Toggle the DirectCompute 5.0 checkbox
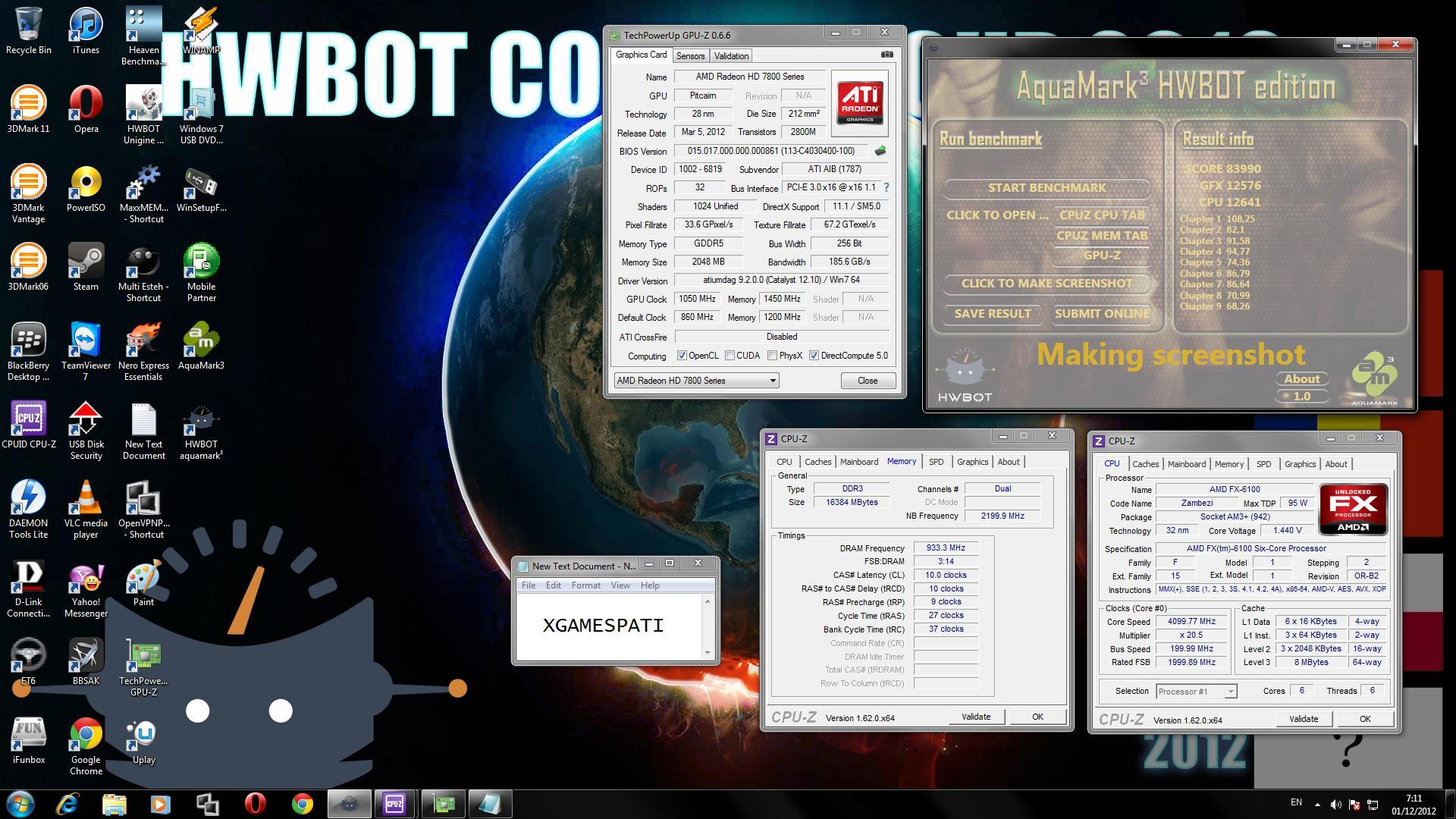 click(814, 356)
